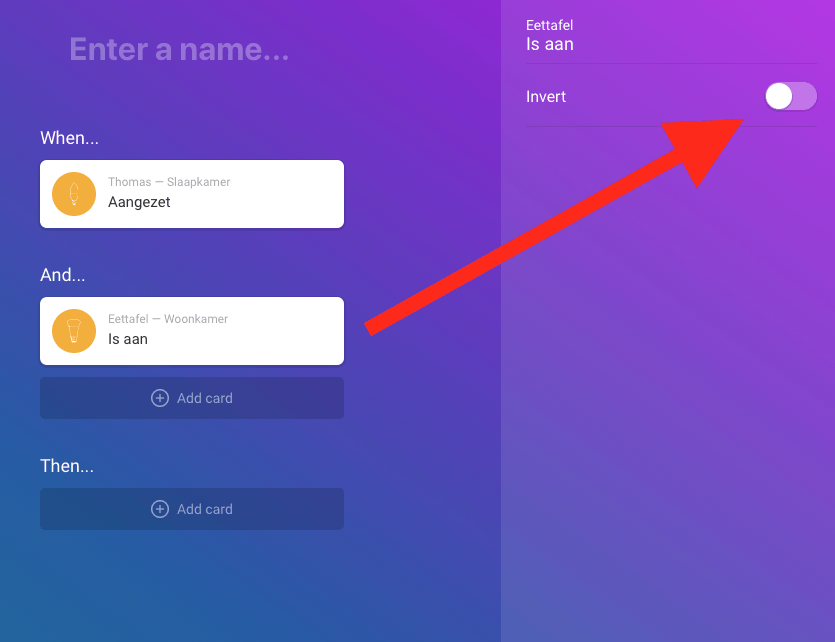Viewport: 835px width, 642px height.
Task: Click the Thomas — Slaapkamer subtitle
Action: (x=169, y=182)
